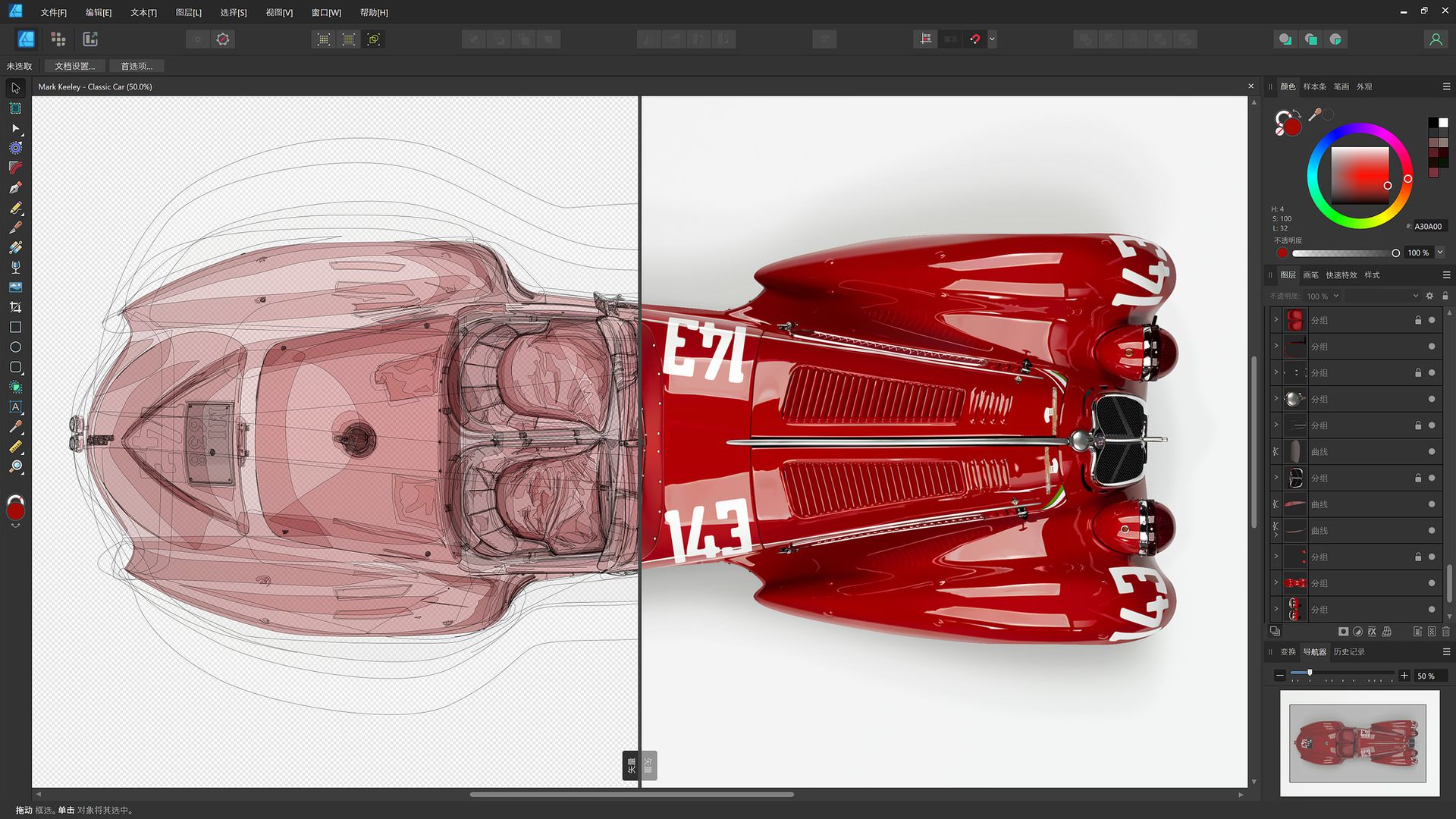Expand the first 分组 layer group

tap(1276, 320)
